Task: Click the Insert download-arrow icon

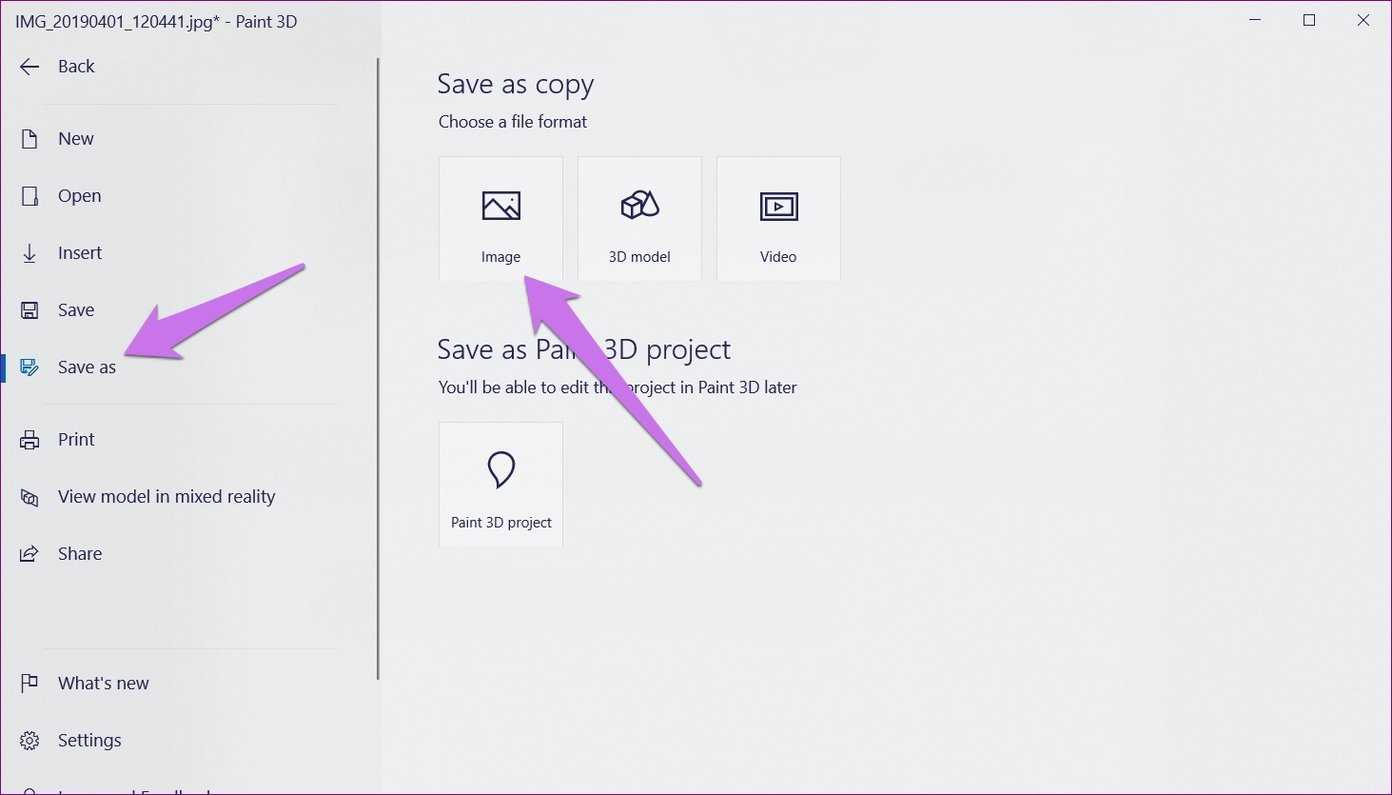Action: pos(30,253)
